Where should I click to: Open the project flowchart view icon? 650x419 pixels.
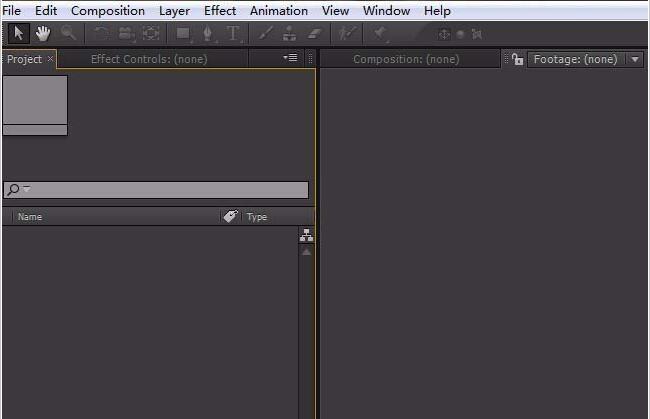click(306, 235)
